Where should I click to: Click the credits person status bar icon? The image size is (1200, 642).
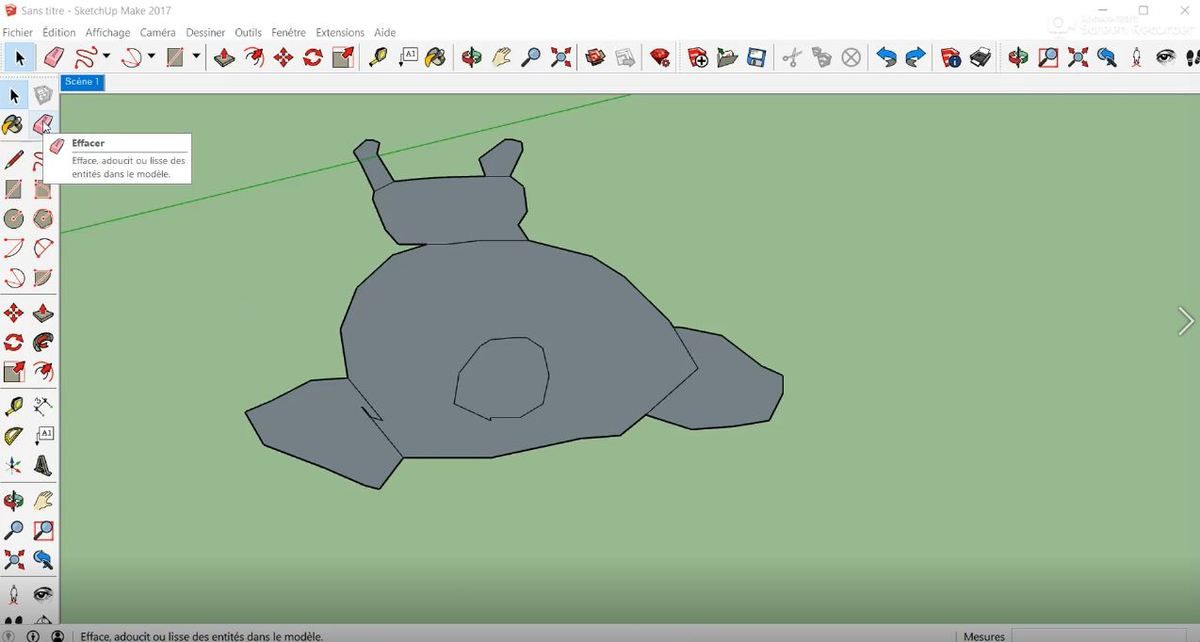point(58,636)
